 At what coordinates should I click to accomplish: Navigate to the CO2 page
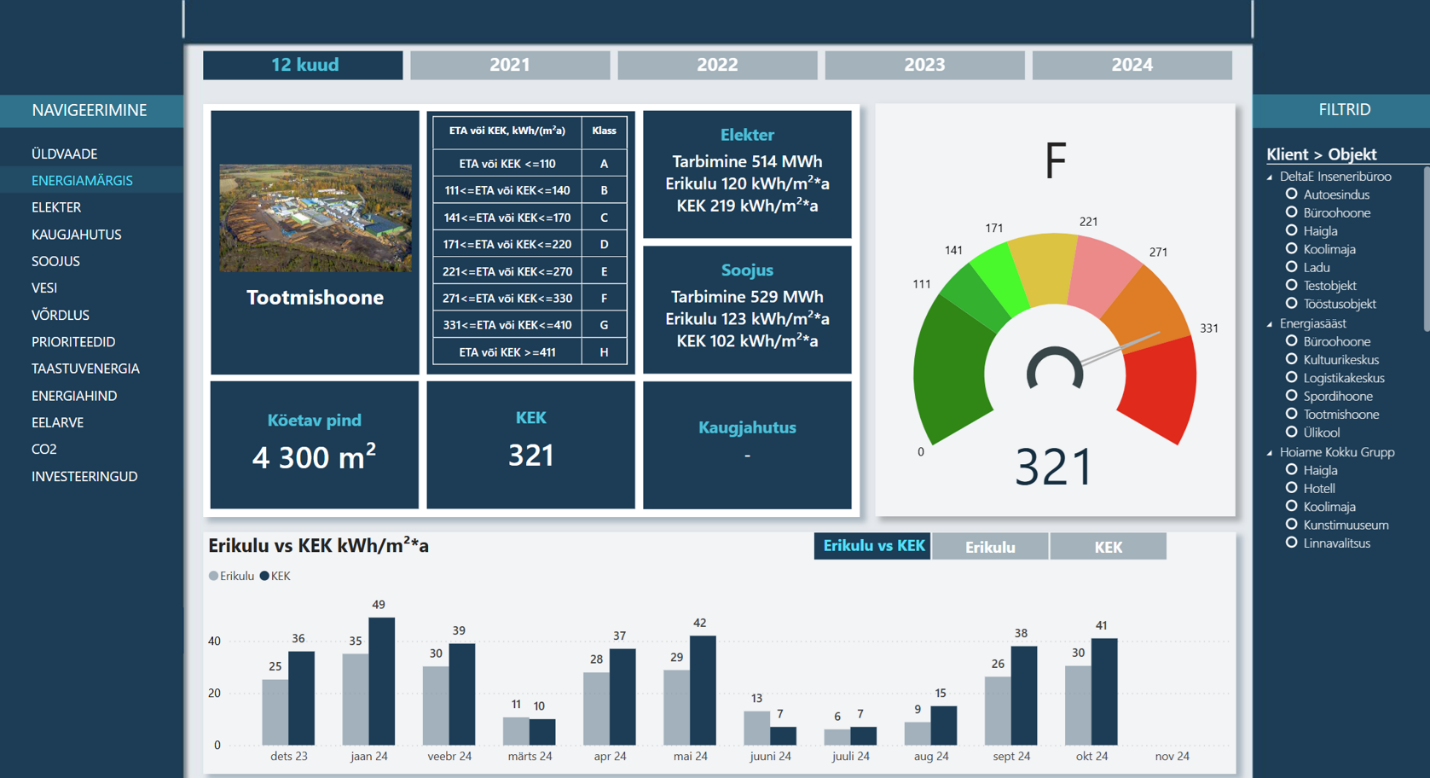pos(44,450)
